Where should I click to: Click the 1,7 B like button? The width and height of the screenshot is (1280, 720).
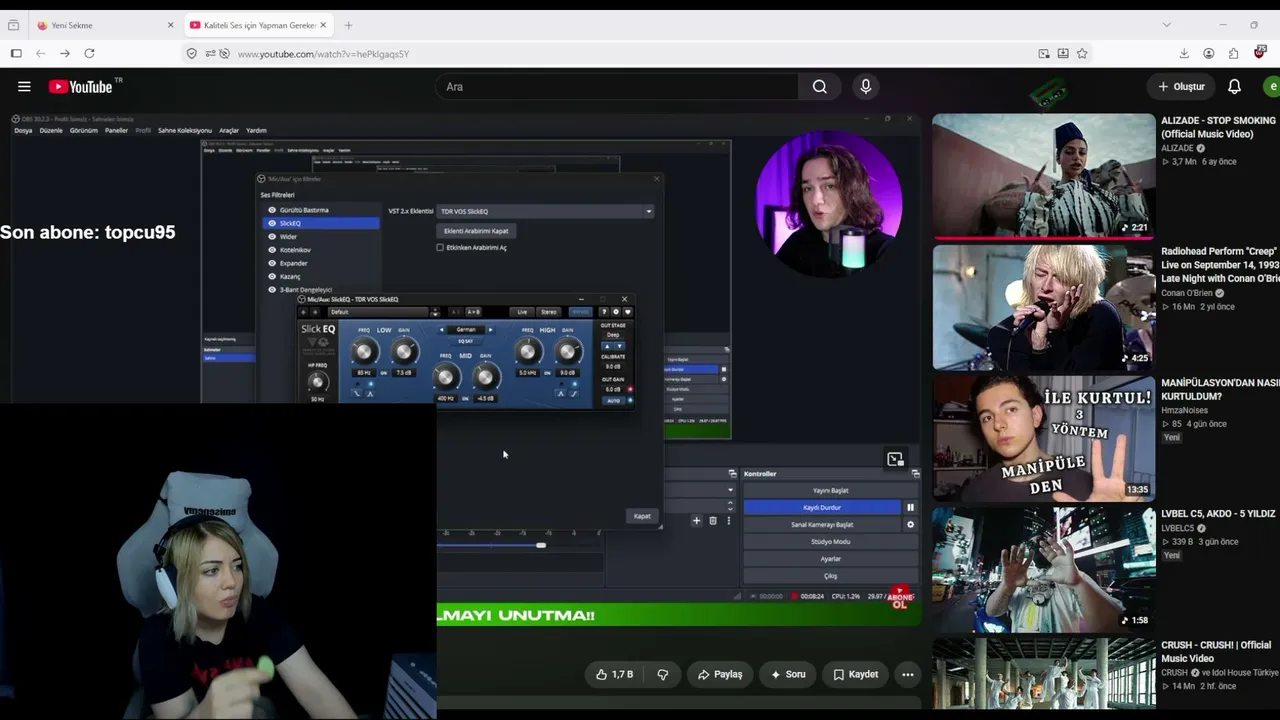[614, 675]
